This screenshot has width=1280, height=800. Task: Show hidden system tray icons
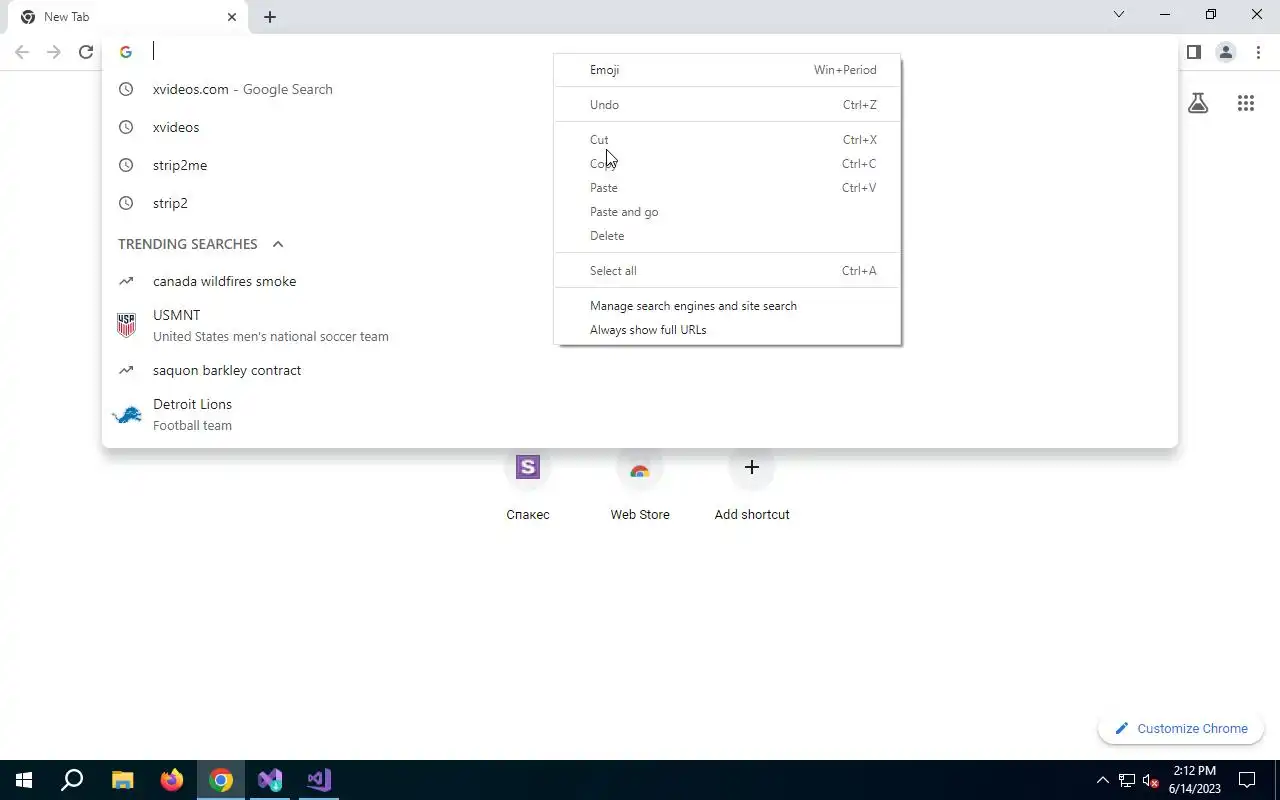1103,780
